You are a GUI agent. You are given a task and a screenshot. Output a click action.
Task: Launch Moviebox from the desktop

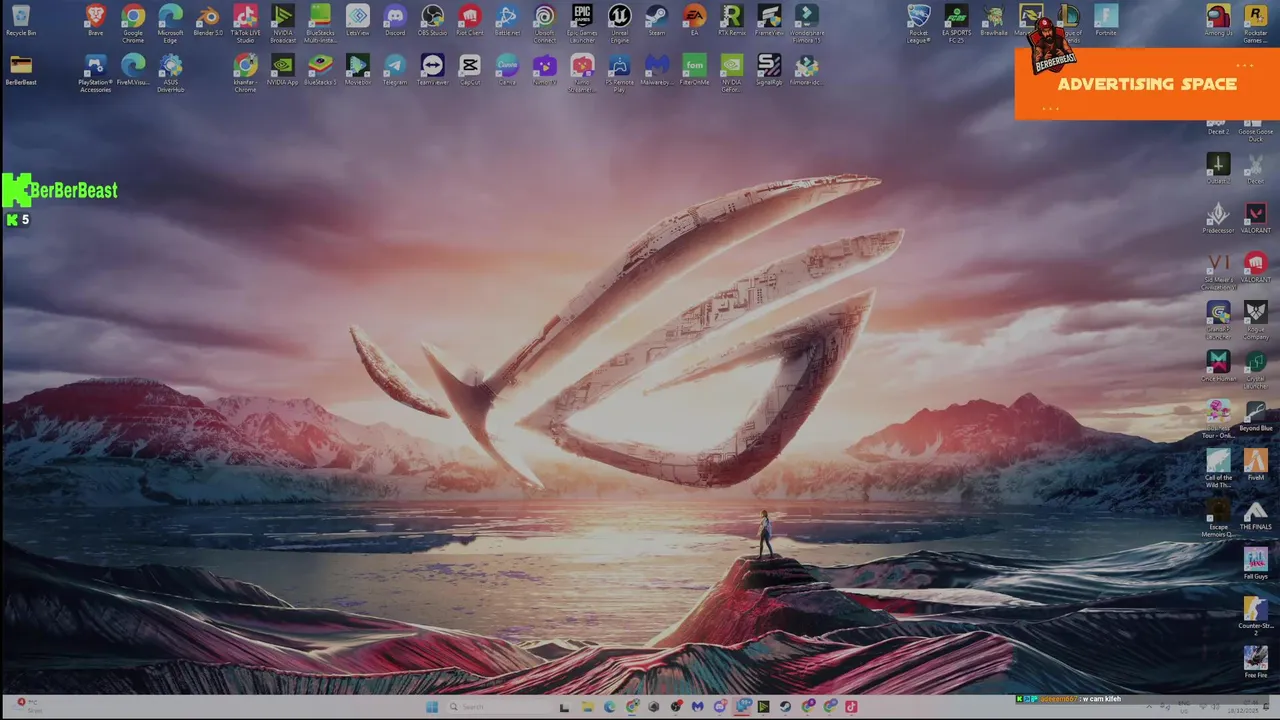(358, 70)
